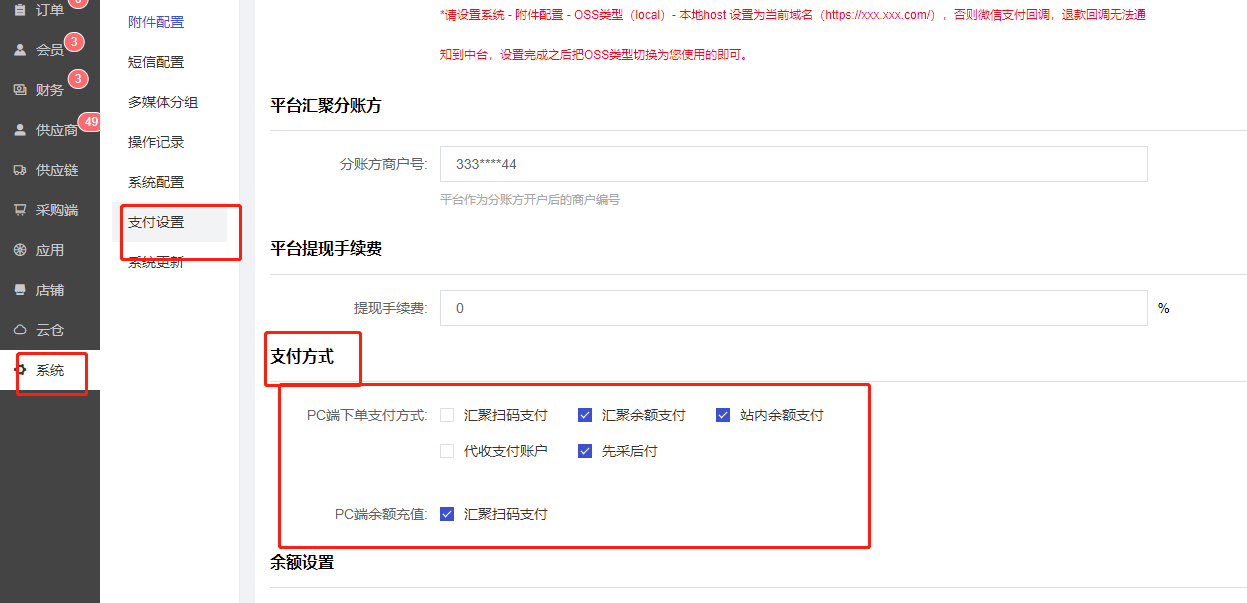Click the 订单 clipboard icon in sidebar
Viewport: 1247px width, 603px height.
(20, 10)
